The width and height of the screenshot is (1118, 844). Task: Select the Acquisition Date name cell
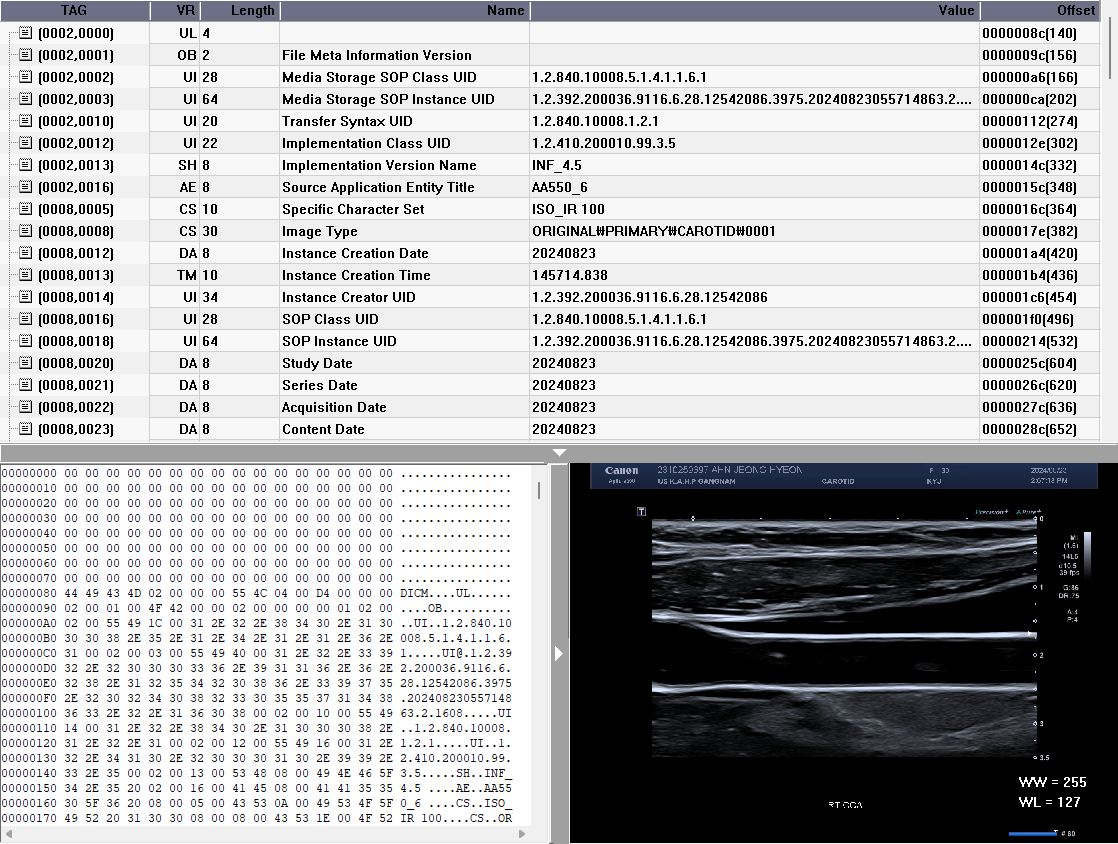(x=334, y=407)
